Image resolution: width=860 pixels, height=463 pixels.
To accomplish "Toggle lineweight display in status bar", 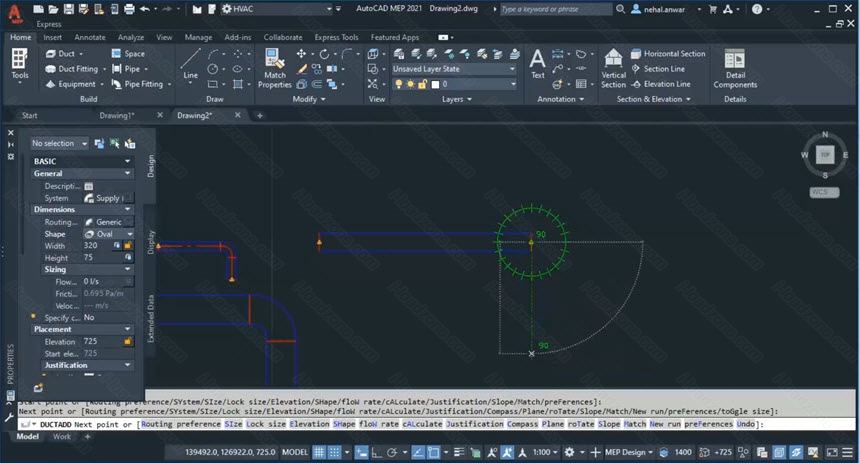I will 459,452.
